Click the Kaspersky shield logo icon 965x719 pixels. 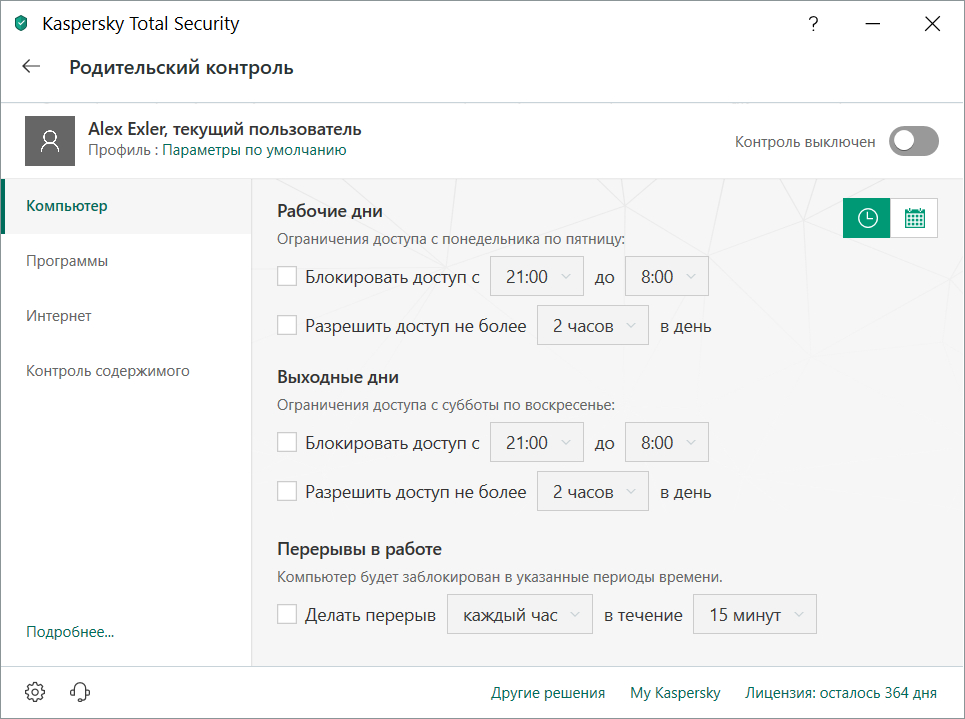coord(21,24)
